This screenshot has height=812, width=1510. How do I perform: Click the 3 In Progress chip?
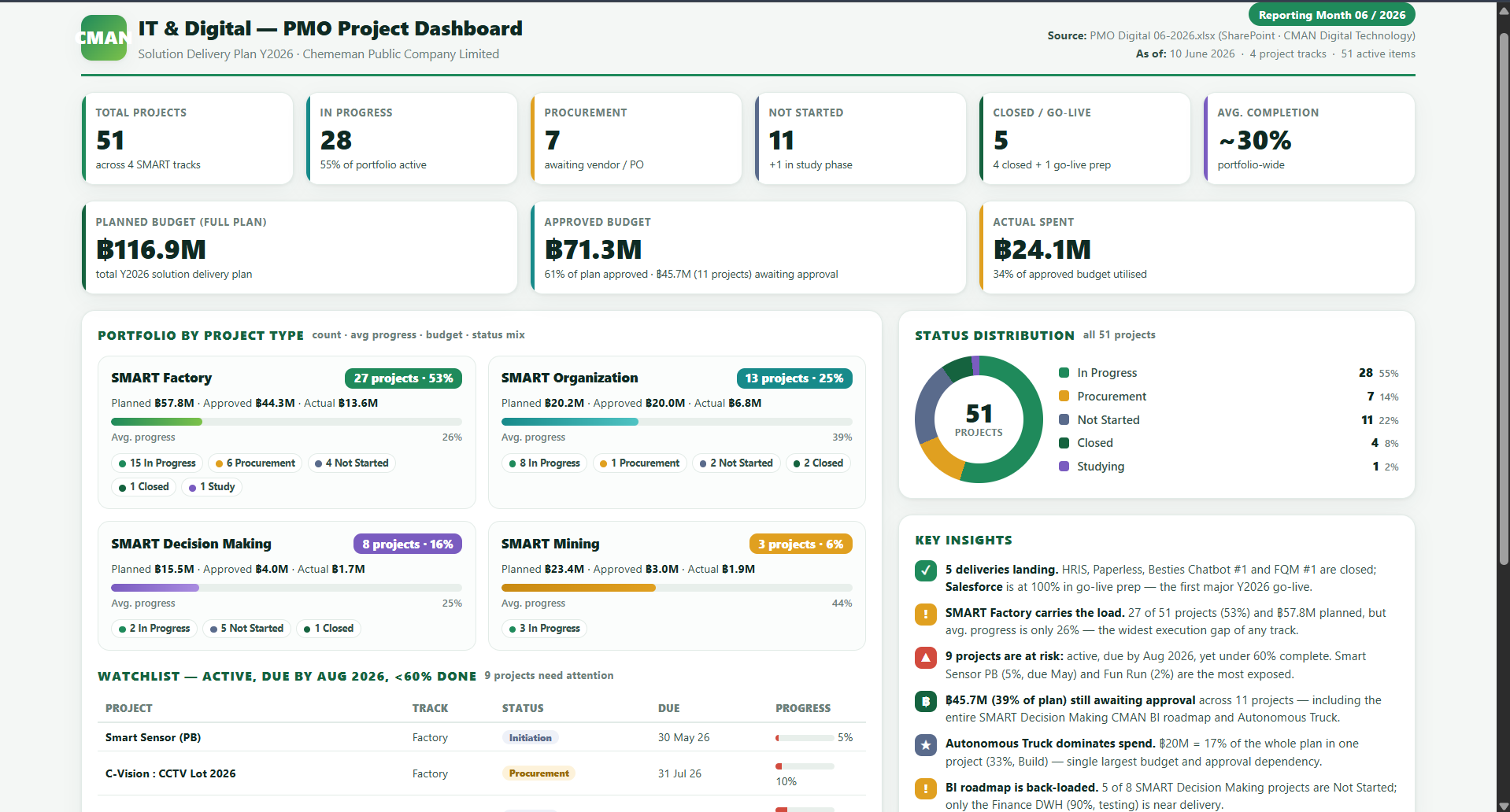(544, 629)
